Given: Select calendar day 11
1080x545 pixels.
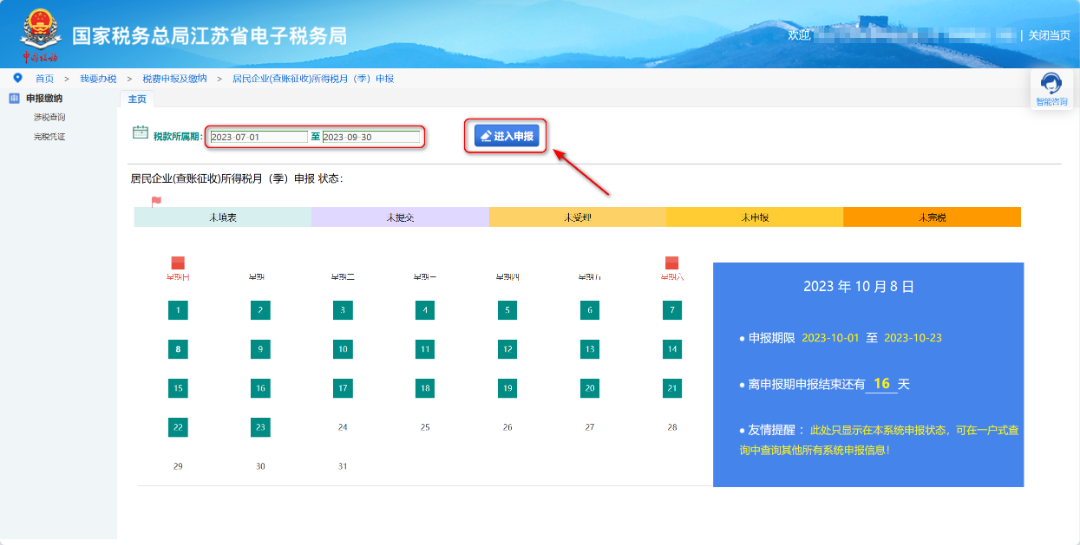Looking at the screenshot, I should [425, 349].
